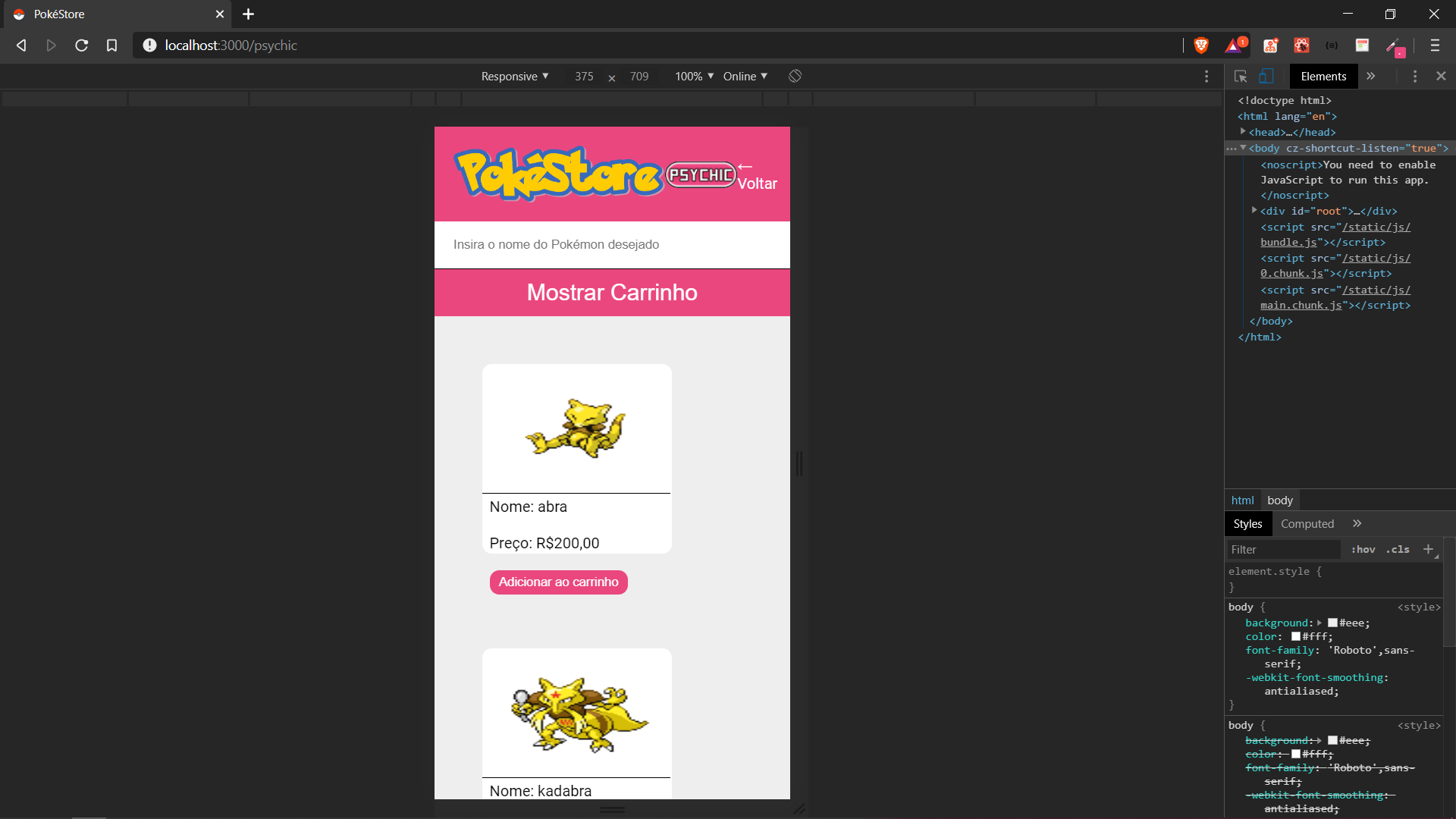Image resolution: width=1456 pixels, height=819 pixels.
Task: Click the rotate viewport icon
Action: click(795, 76)
